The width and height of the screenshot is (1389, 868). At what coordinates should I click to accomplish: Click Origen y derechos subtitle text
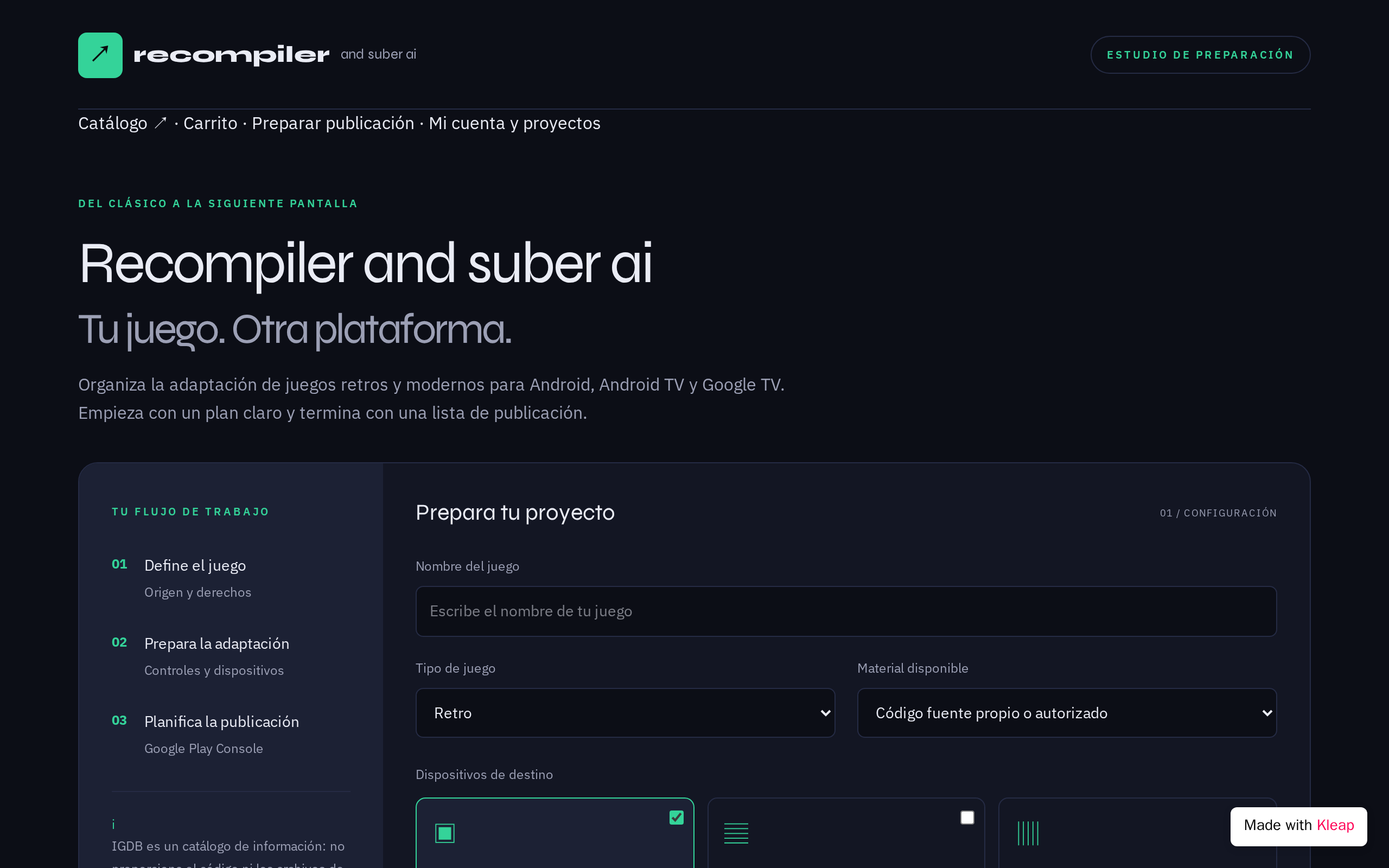[197, 592]
